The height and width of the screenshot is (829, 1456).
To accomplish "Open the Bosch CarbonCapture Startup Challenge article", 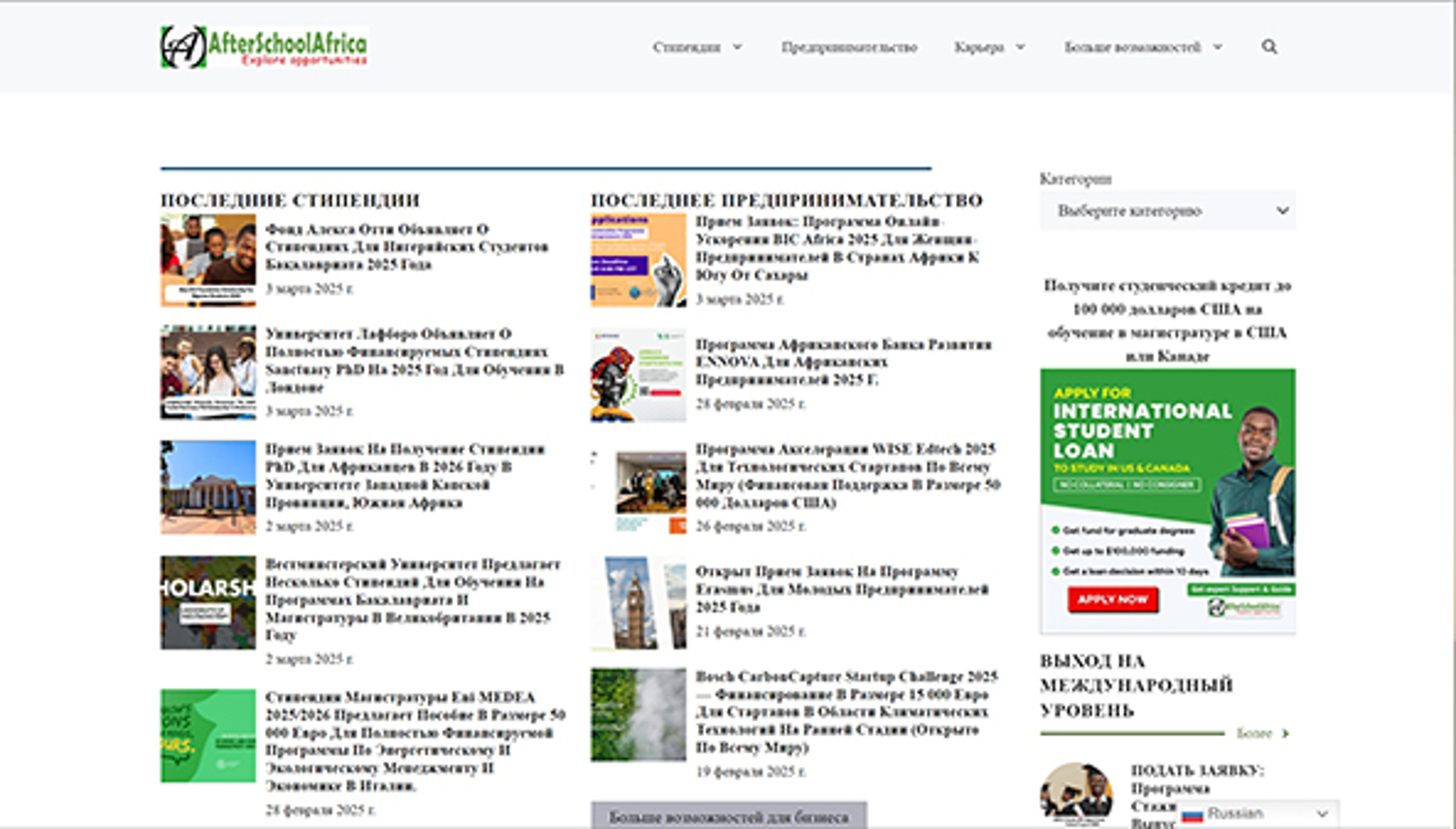I will [846, 711].
